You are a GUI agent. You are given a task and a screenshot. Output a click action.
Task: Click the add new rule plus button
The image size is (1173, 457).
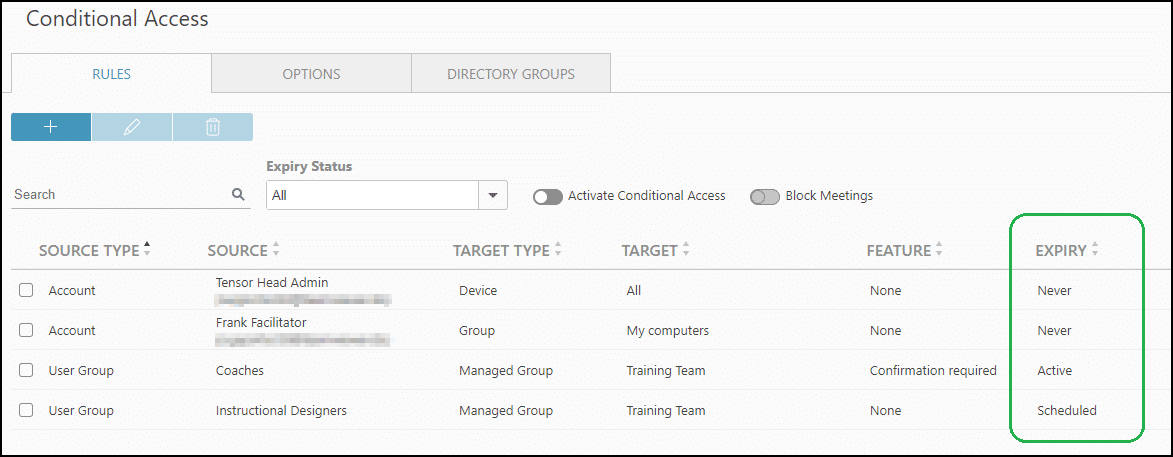tap(51, 127)
